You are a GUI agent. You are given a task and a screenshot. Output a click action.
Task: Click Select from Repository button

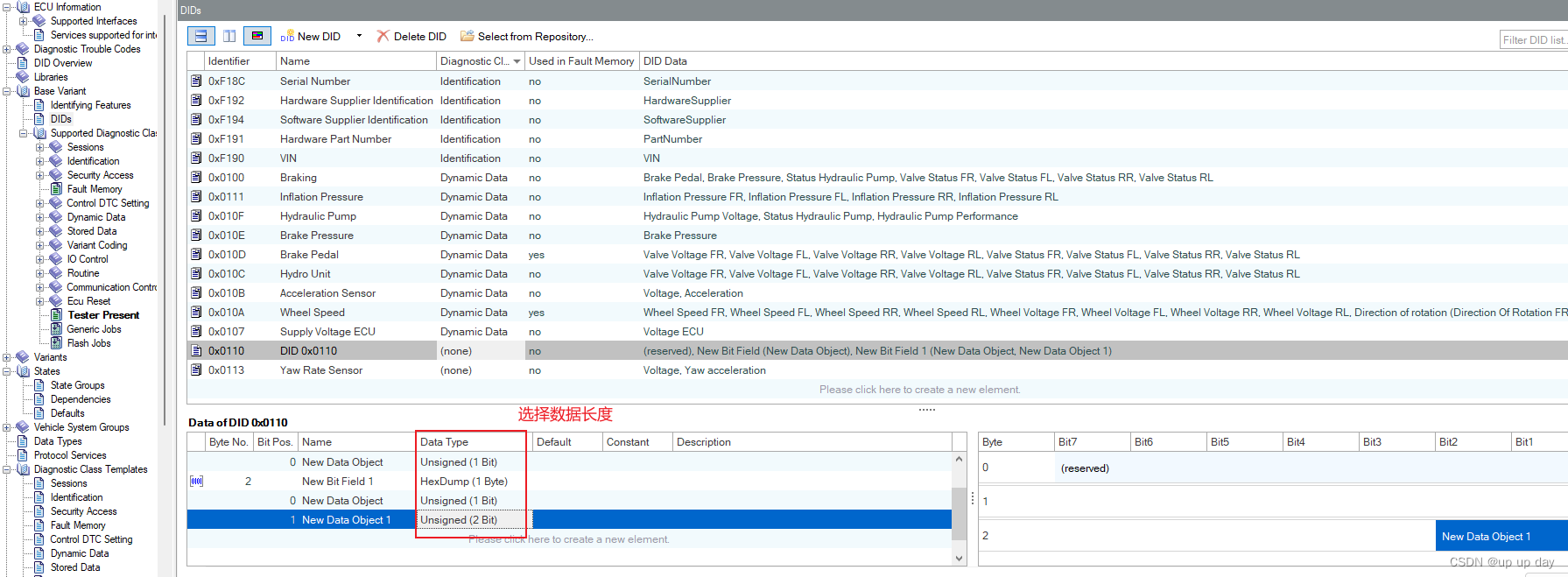click(527, 37)
